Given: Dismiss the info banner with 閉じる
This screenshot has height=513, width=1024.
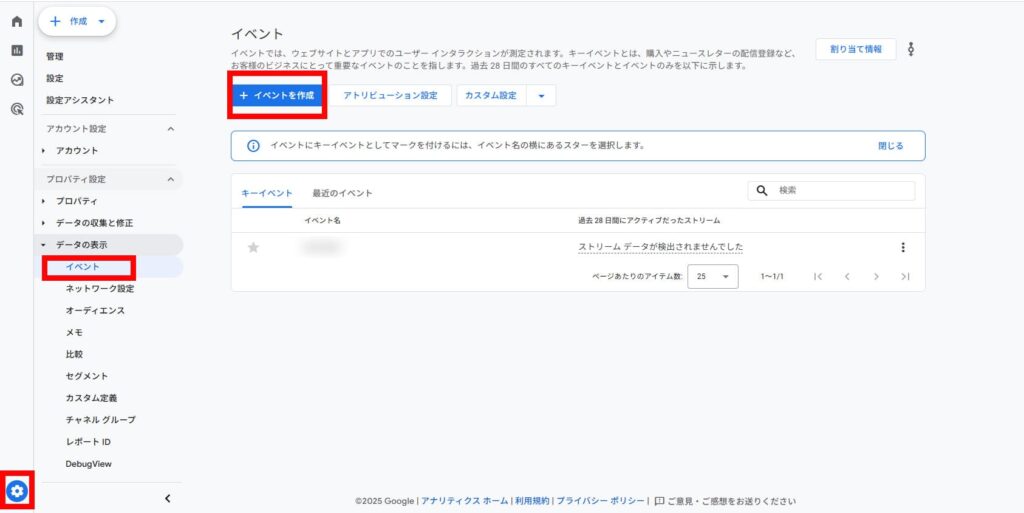Looking at the screenshot, I should tap(890, 146).
